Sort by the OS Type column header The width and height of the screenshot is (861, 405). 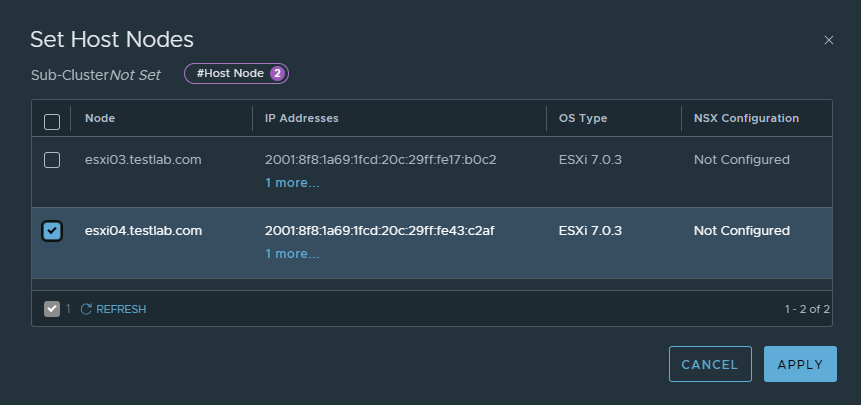coord(583,118)
